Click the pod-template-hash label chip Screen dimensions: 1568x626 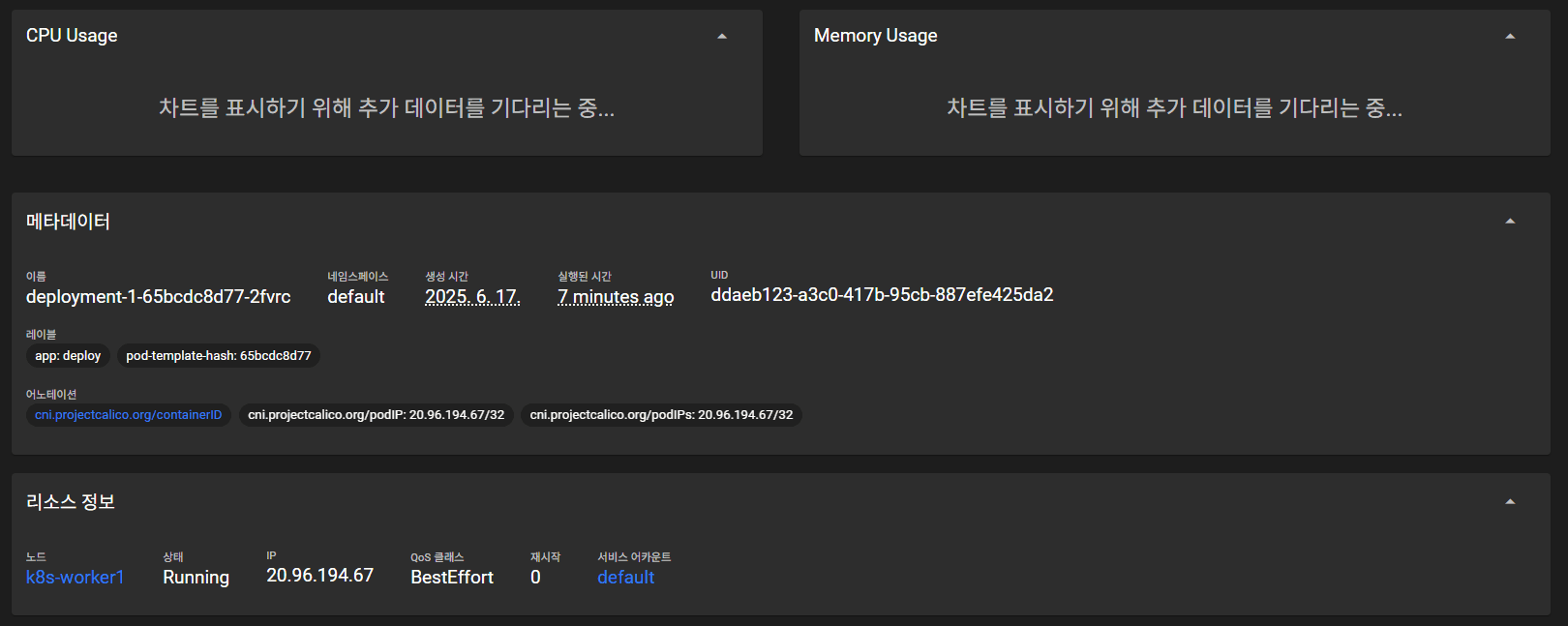(x=219, y=356)
